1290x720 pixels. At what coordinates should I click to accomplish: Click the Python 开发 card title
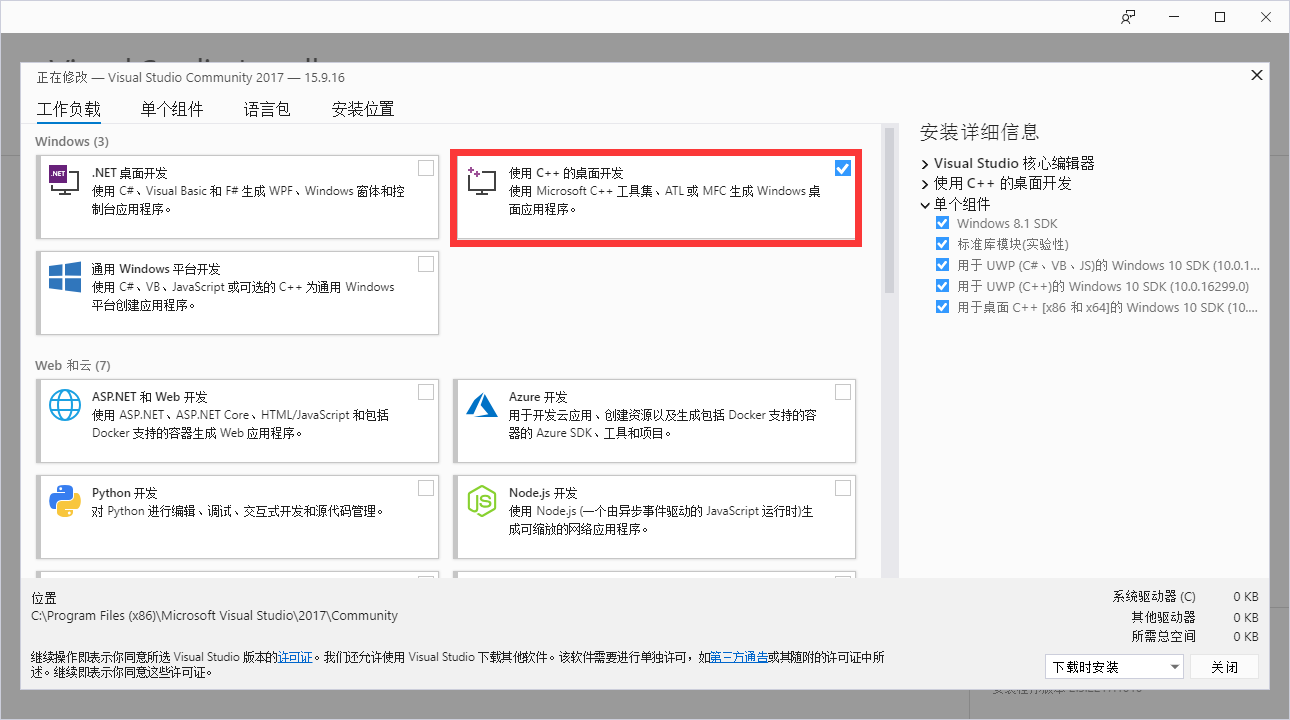click(x=125, y=493)
